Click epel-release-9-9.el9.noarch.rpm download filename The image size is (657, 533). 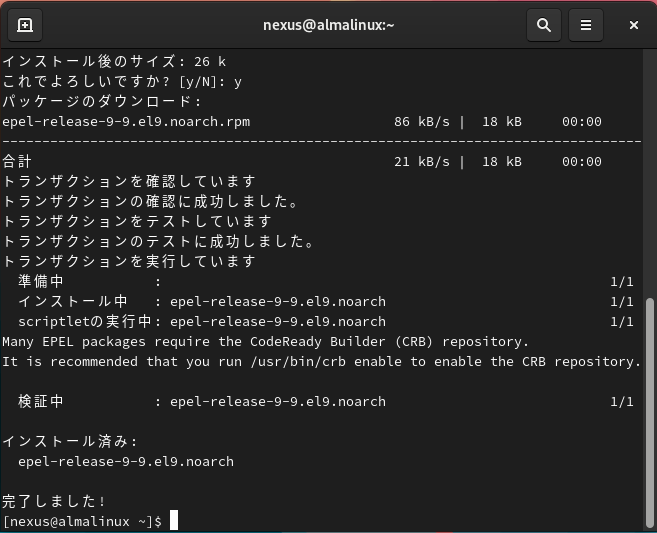coord(126,121)
